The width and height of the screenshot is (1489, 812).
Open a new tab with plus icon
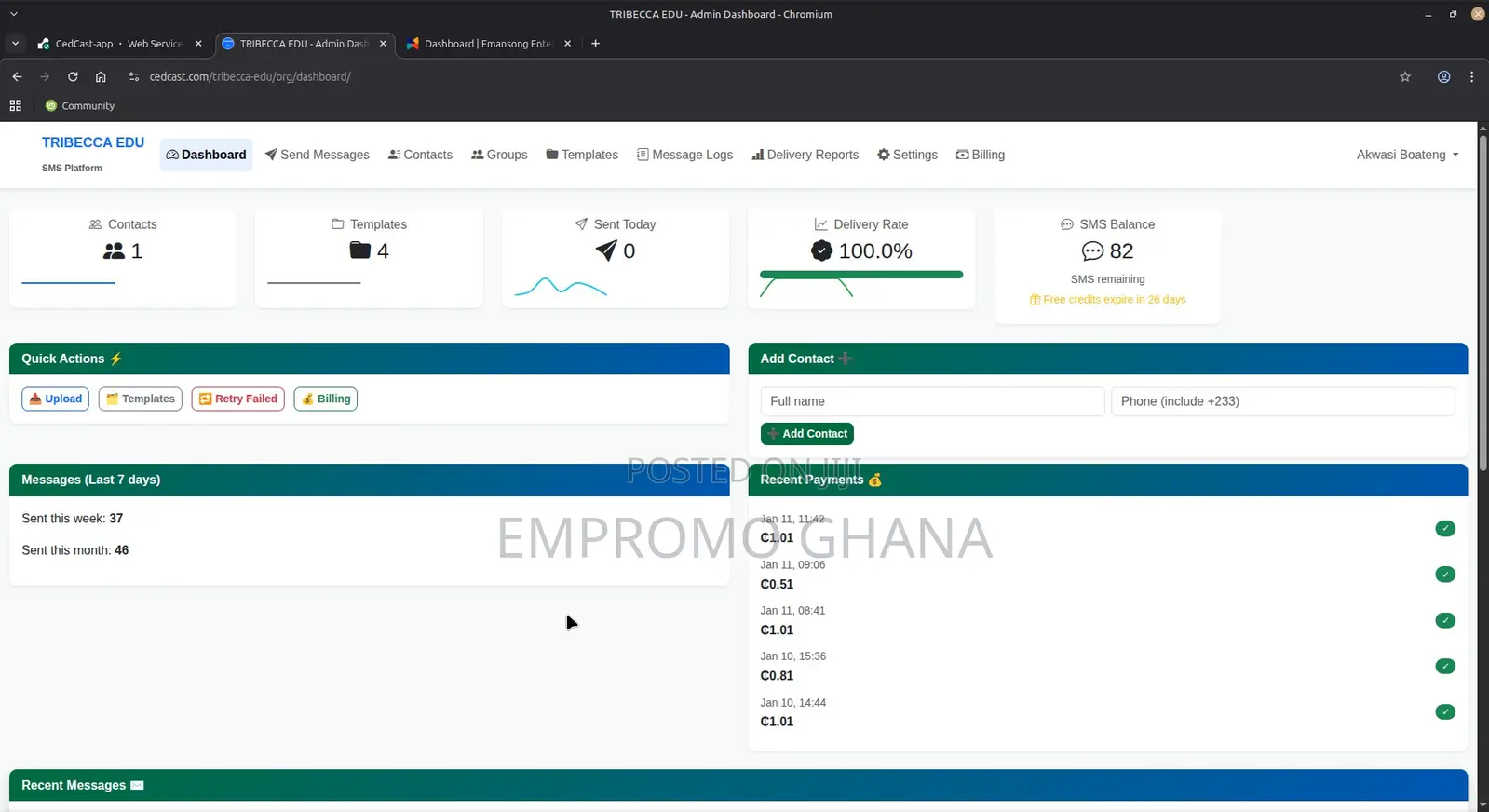point(595,44)
